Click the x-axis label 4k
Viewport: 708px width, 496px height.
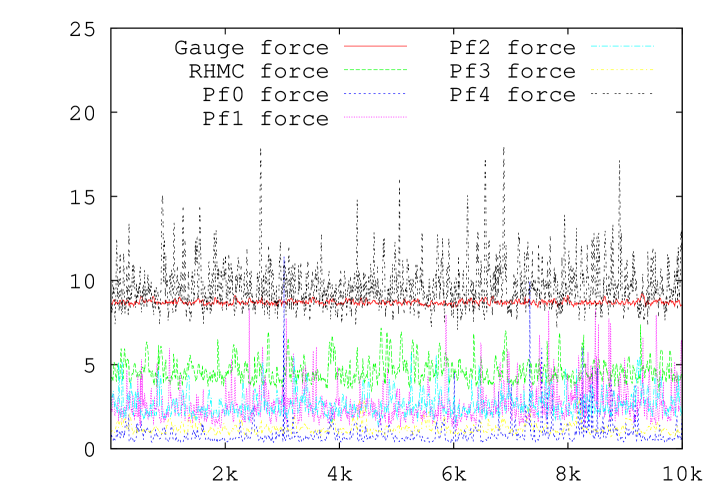coord(340,474)
